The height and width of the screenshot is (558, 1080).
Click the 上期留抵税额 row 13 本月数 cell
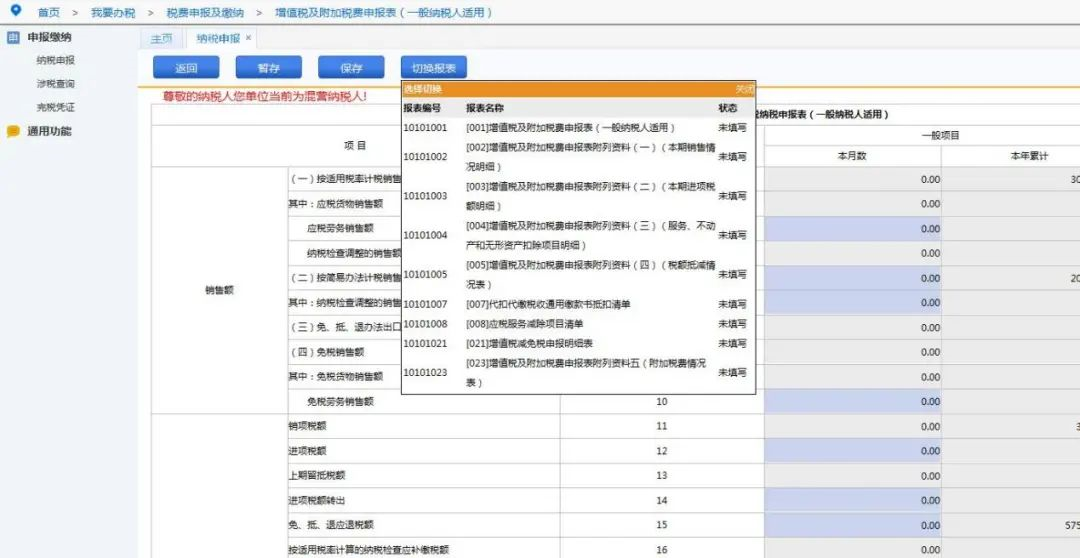pos(853,476)
